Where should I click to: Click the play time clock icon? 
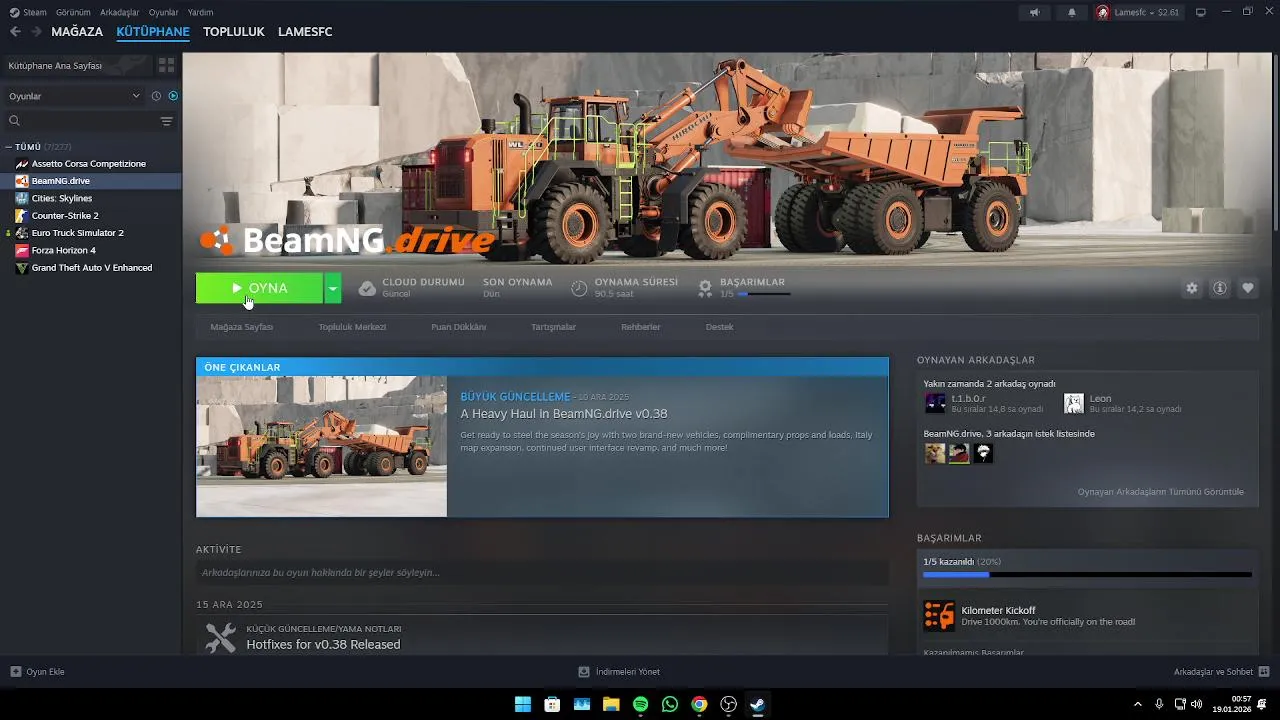pyautogui.click(x=579, y=288)
